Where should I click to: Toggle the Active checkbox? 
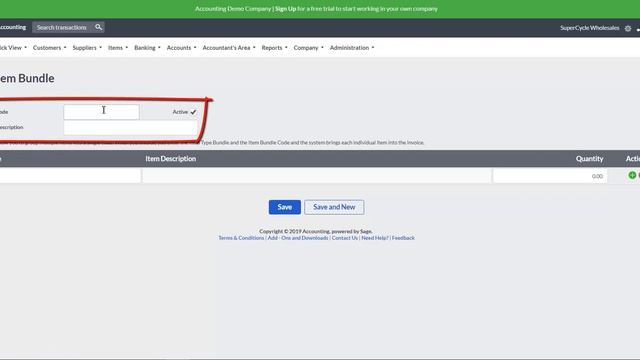[x=193, y=112]
